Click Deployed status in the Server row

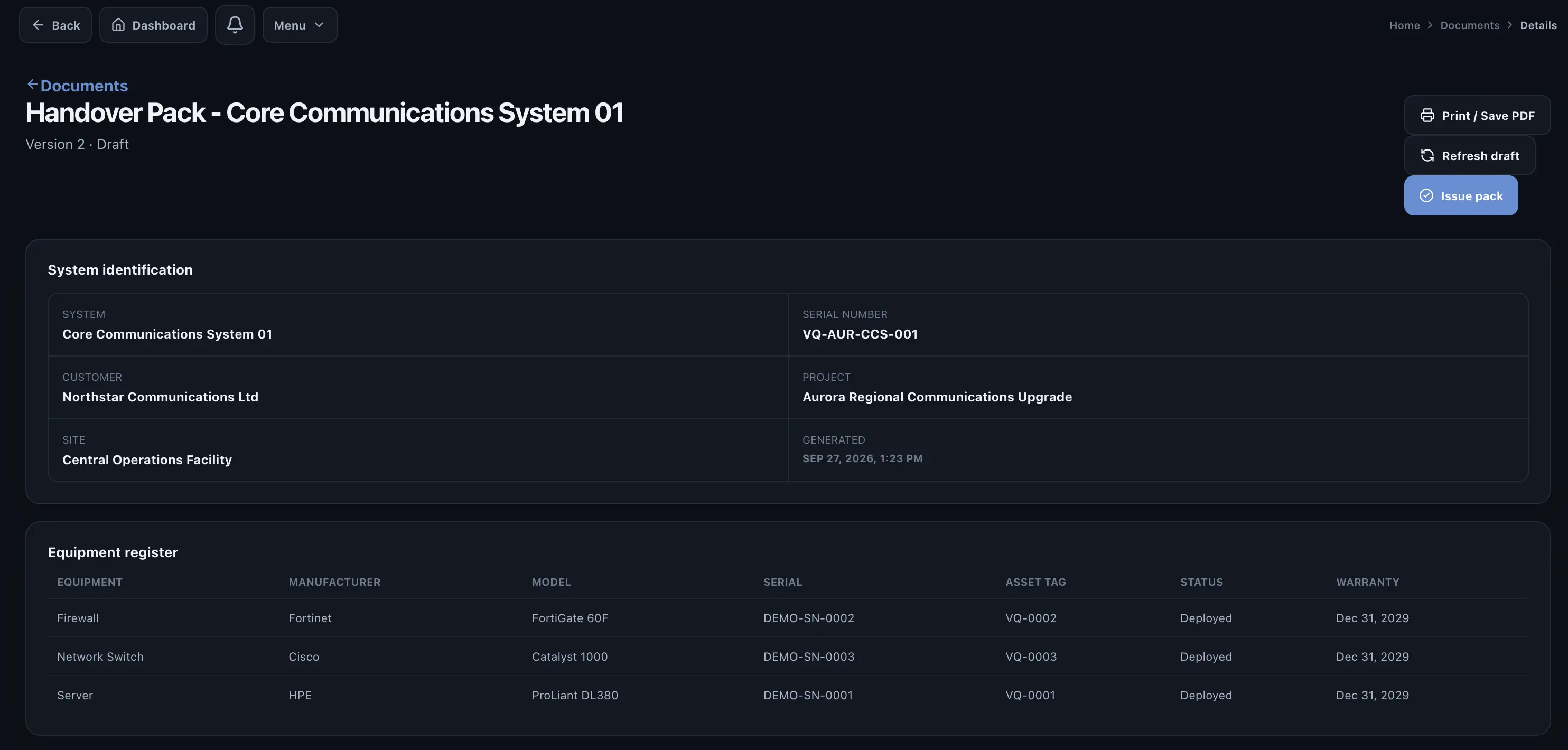pyautogui.click(x=1206, y=695)
